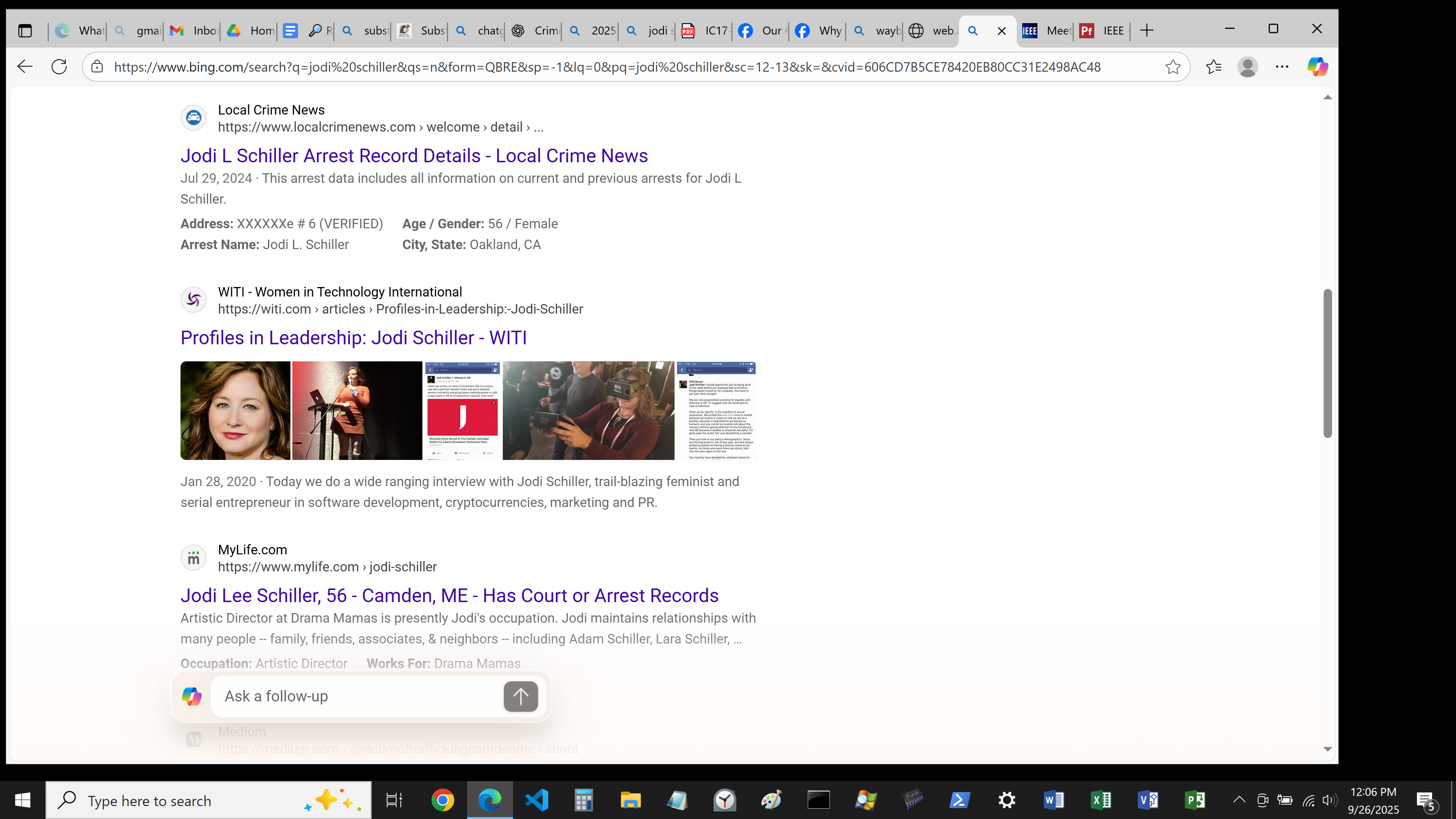1456x819 pixels.
Task: Open new tab plus button
Action: 1147,30
